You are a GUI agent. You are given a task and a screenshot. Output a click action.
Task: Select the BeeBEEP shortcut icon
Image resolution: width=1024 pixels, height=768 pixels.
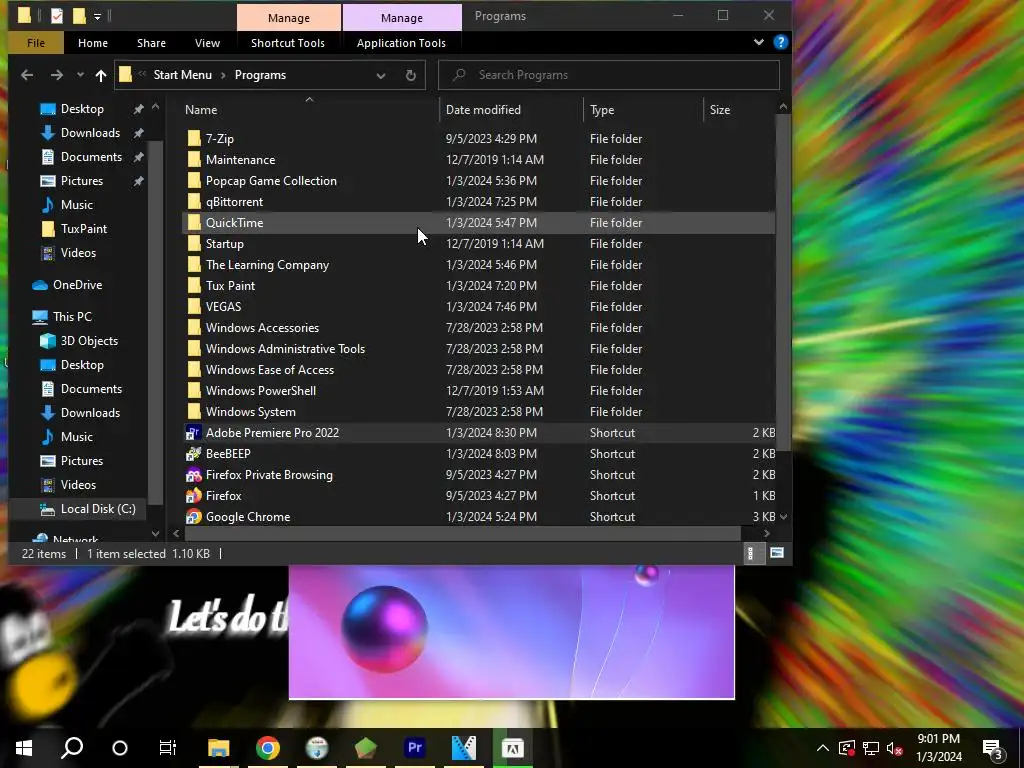coord(193,454)
